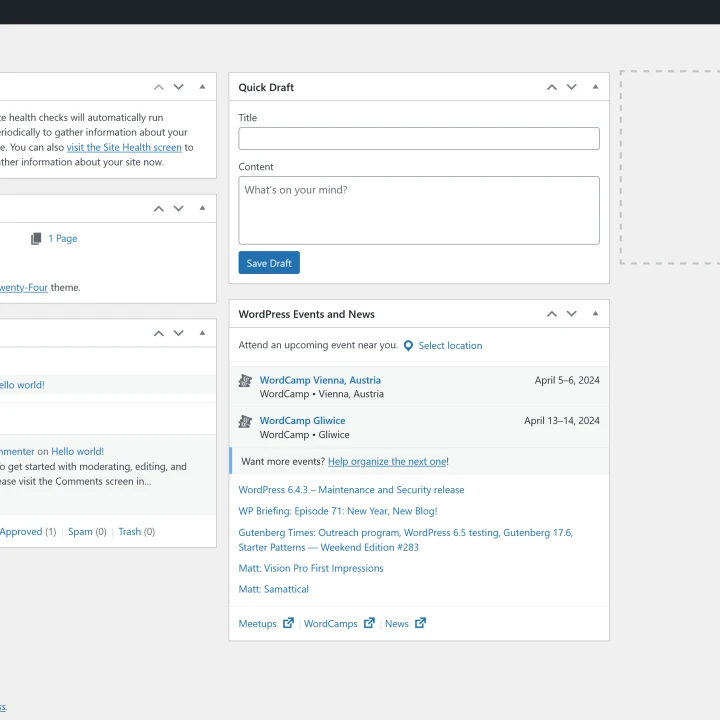The height and width of the screenshot is (720, 720).
Task: Move WordPress Events and News widget up
Action: tap(551, 314)
